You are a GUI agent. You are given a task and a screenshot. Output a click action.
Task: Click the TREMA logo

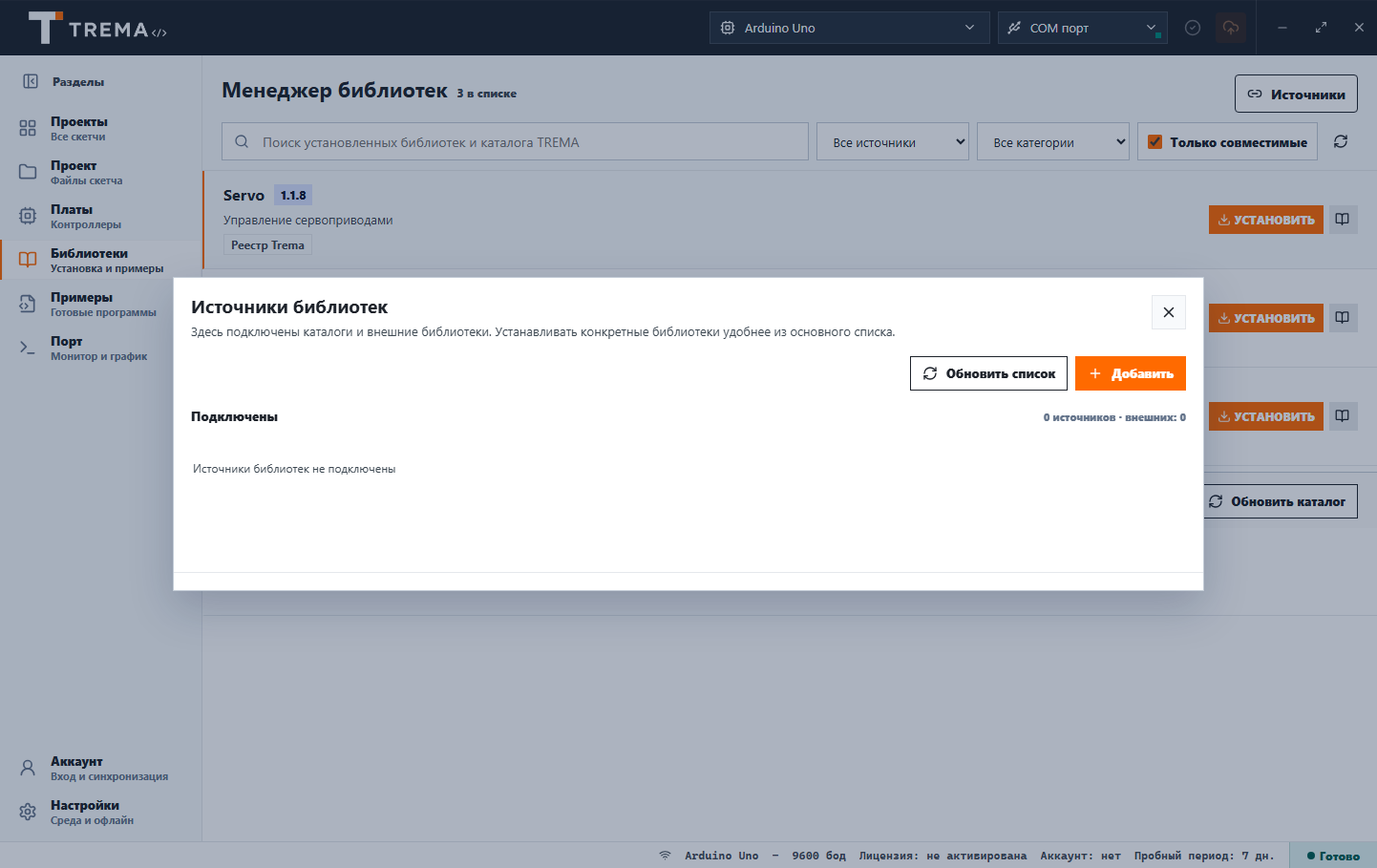pos(97,28)
